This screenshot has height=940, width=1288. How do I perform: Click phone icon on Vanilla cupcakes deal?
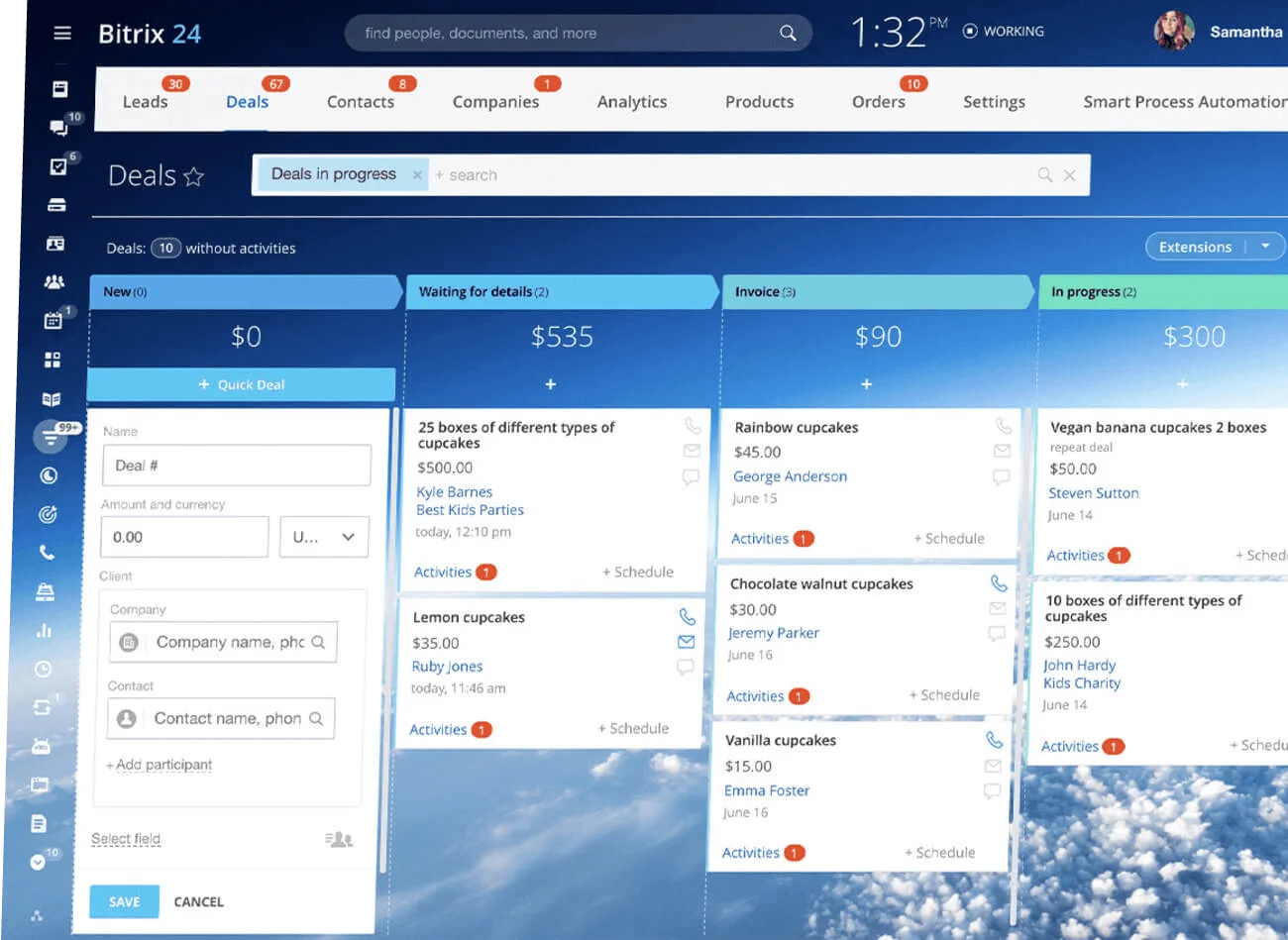pos(995,740)
